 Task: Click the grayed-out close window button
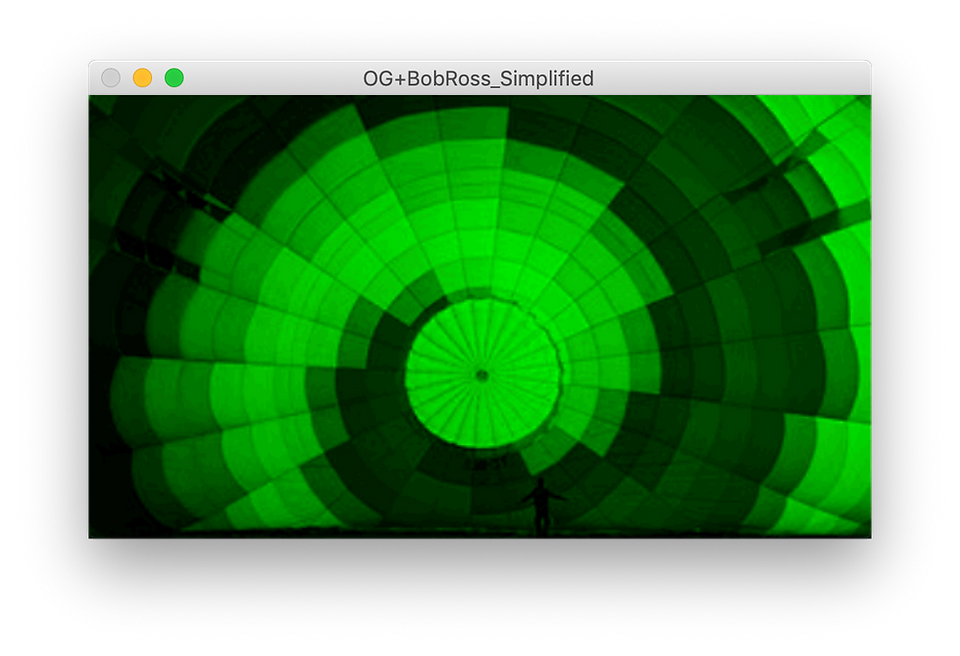pyautogui.click(x=111, y=78)
